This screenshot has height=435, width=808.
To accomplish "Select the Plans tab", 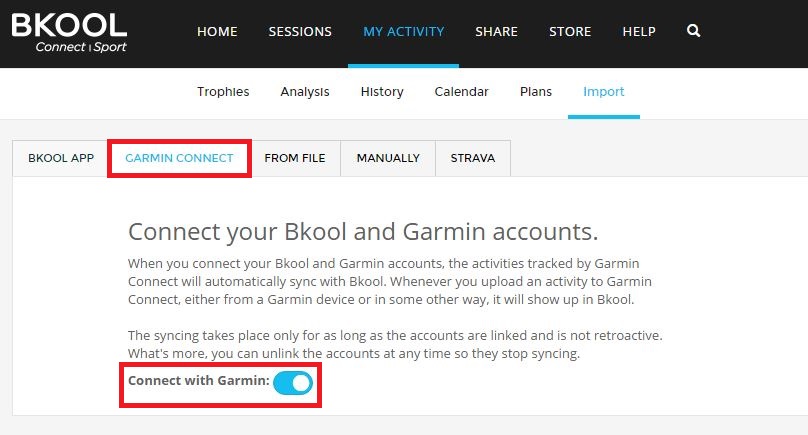I will (535, 92).
